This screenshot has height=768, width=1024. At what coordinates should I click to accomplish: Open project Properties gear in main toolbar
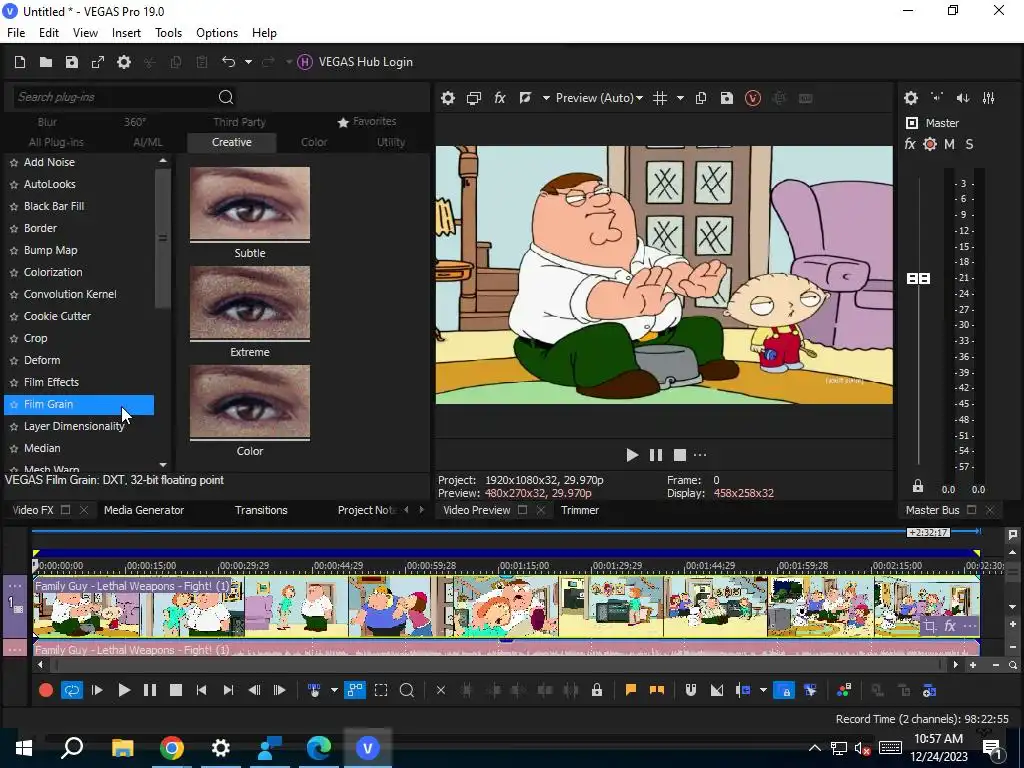[x=124, y=62]
